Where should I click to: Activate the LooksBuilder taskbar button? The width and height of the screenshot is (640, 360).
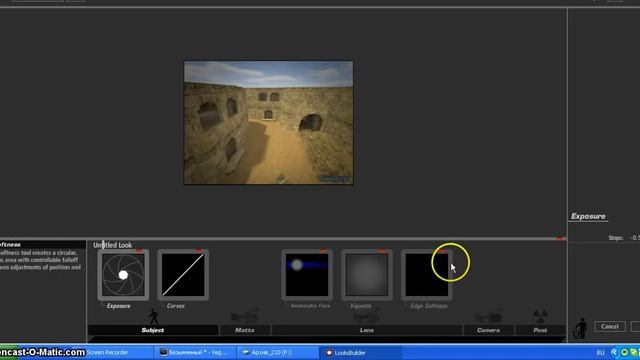point(361,353)
